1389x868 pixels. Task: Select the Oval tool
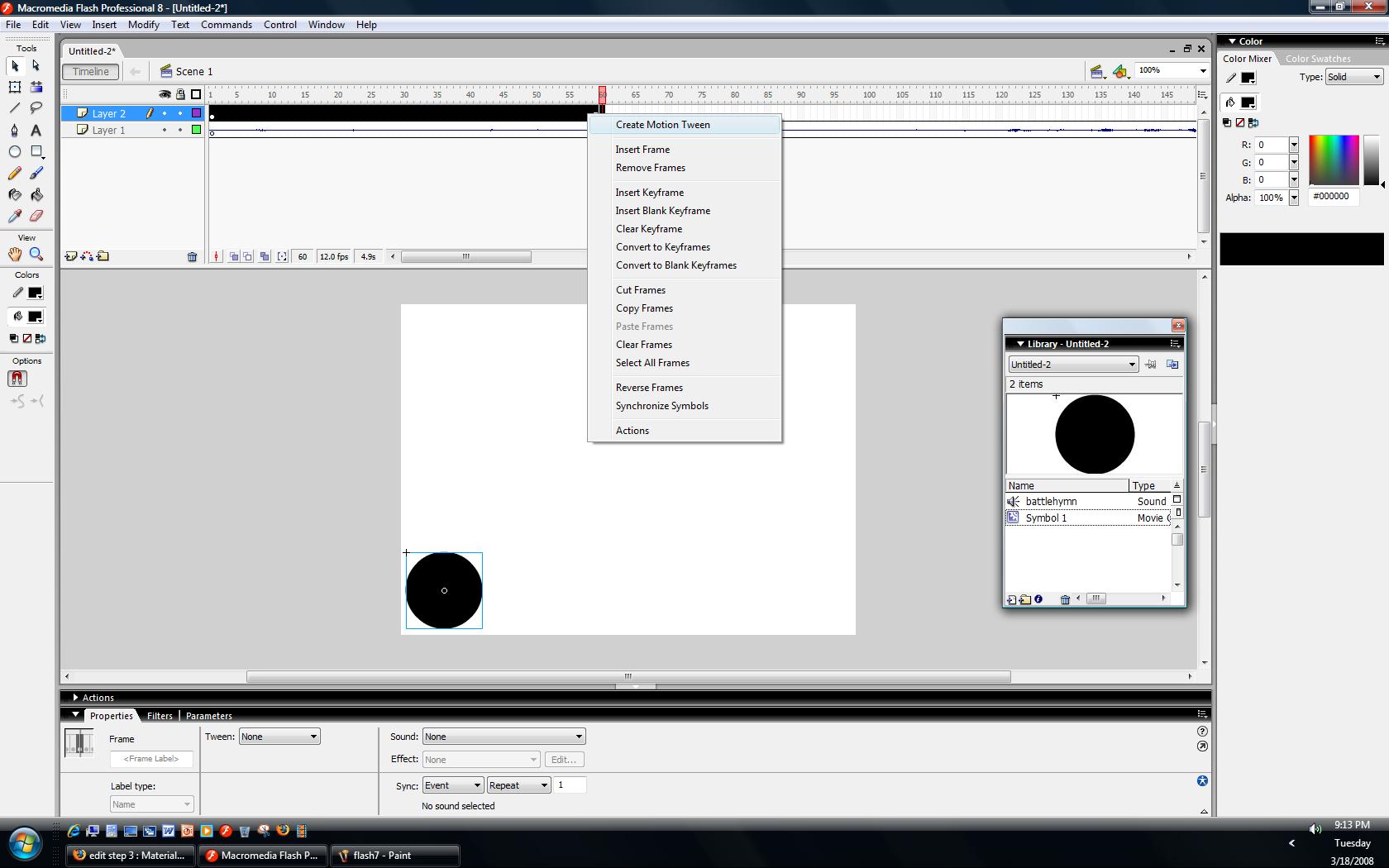point(14,151)
